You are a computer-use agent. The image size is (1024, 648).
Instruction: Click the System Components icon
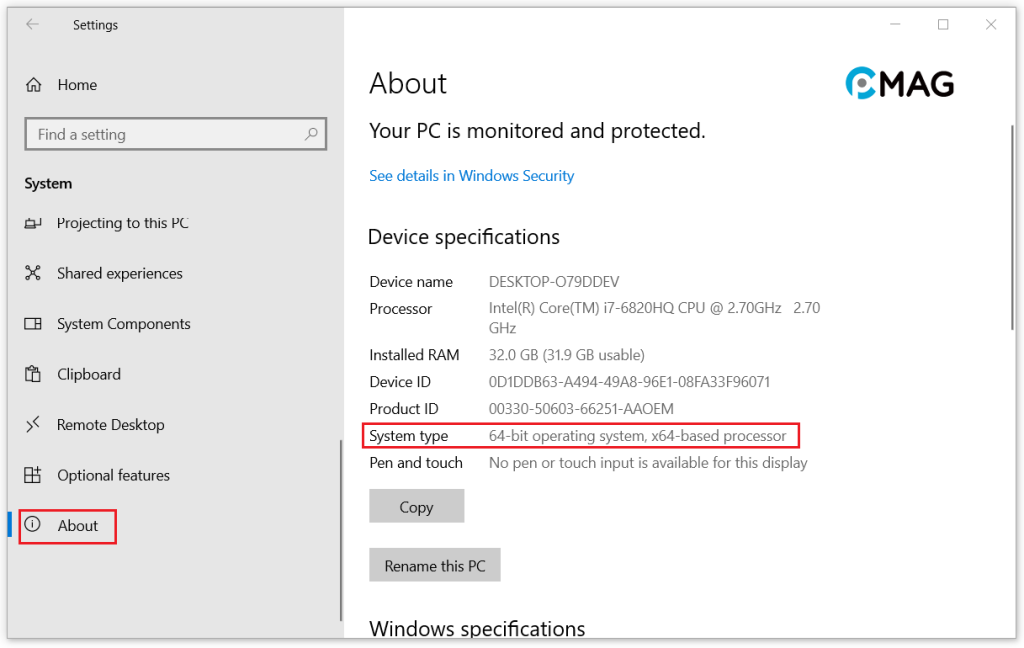[33, 324]
